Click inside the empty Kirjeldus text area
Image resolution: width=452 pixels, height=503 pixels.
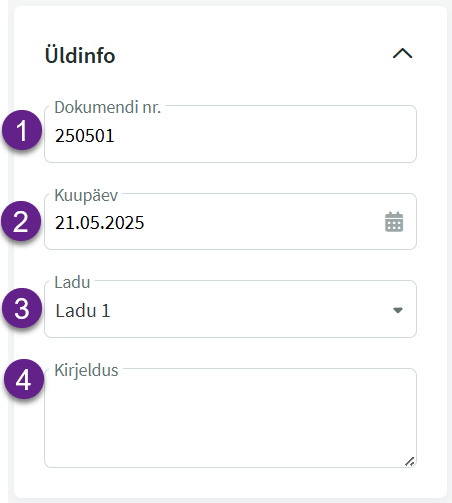point(230,418)
